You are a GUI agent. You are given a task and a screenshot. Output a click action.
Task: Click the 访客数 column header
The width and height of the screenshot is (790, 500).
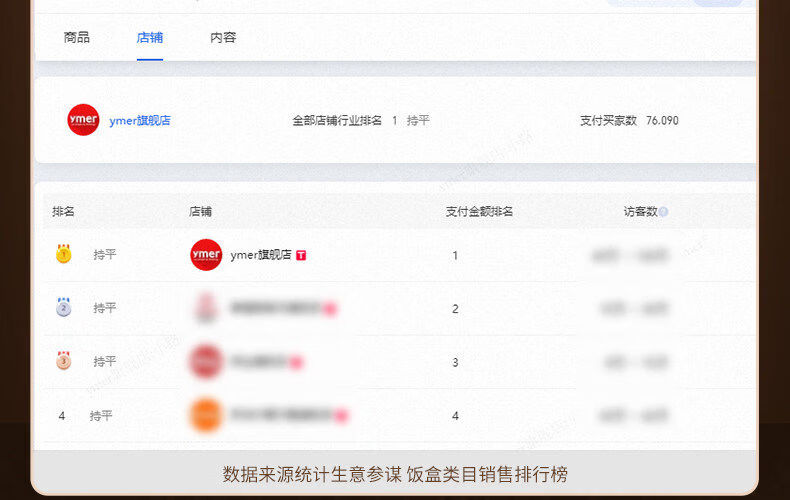(640, 212)
